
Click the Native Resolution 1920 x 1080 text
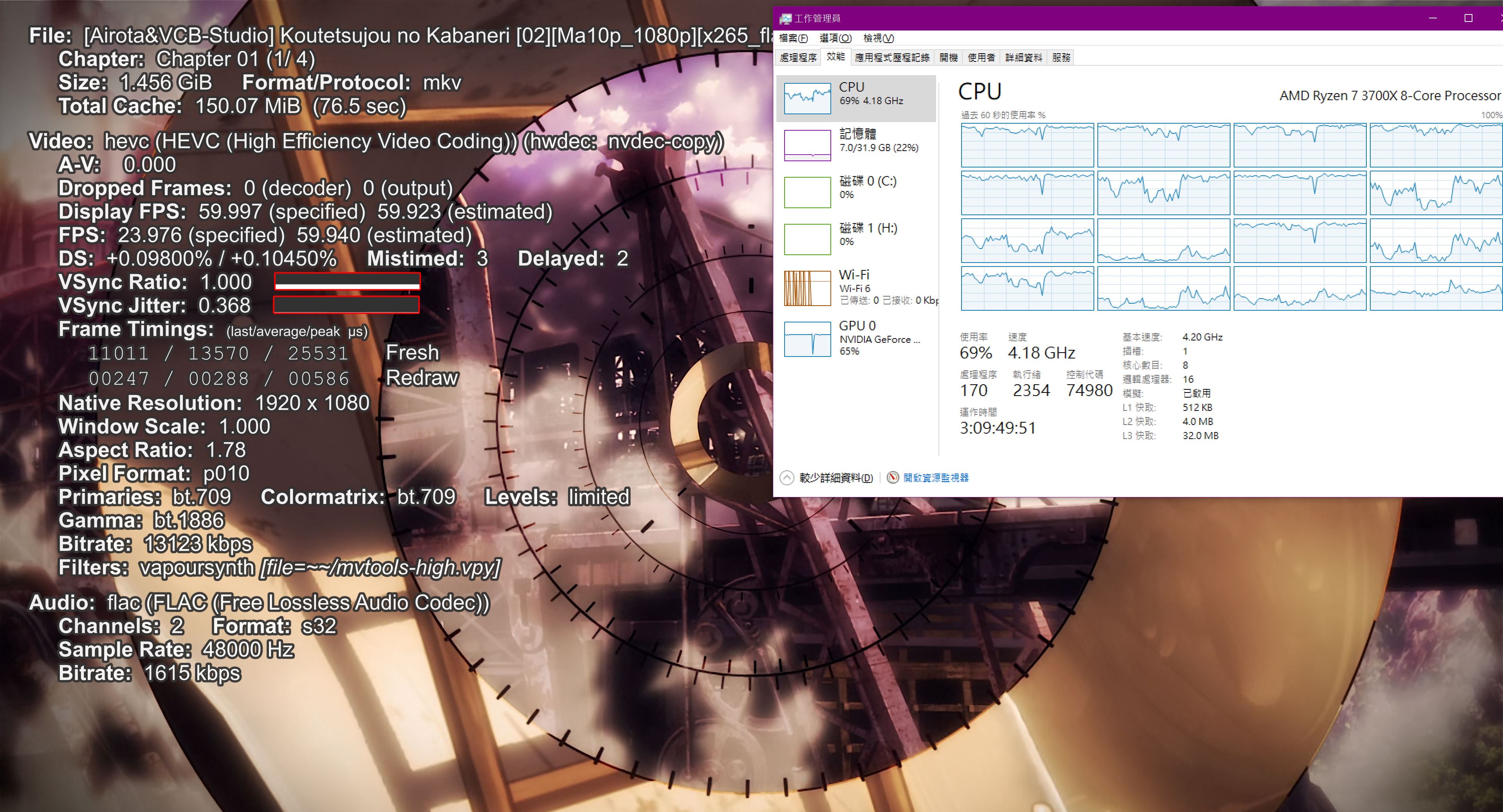[x=214, y=403]
